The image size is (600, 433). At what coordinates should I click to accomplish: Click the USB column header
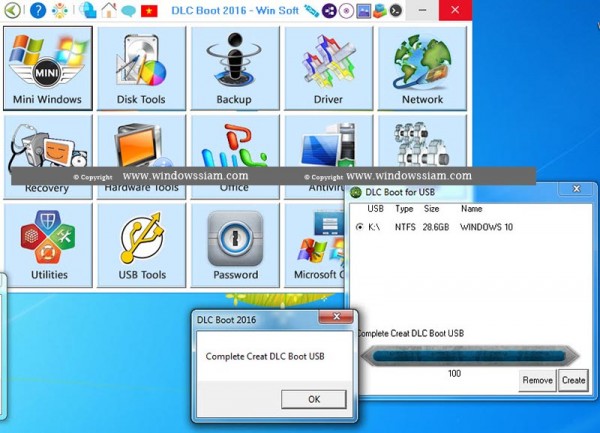375,209
